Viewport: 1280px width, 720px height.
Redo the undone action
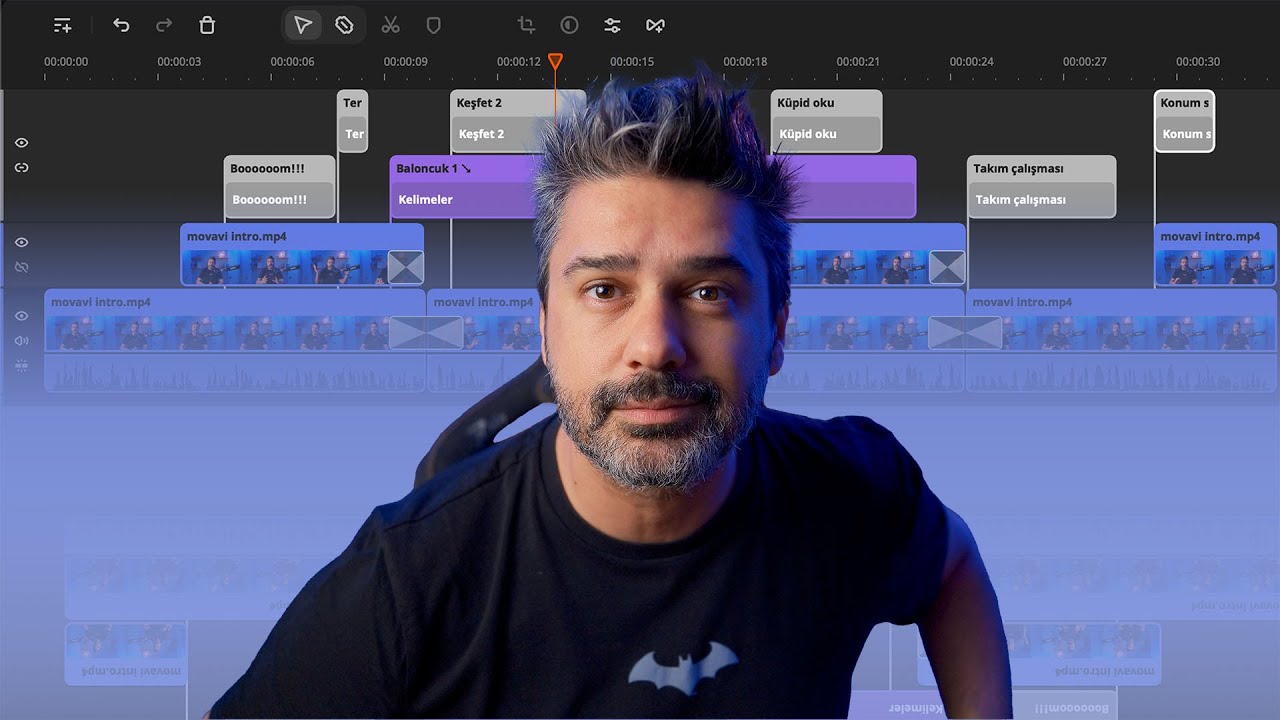coord(164,25)
